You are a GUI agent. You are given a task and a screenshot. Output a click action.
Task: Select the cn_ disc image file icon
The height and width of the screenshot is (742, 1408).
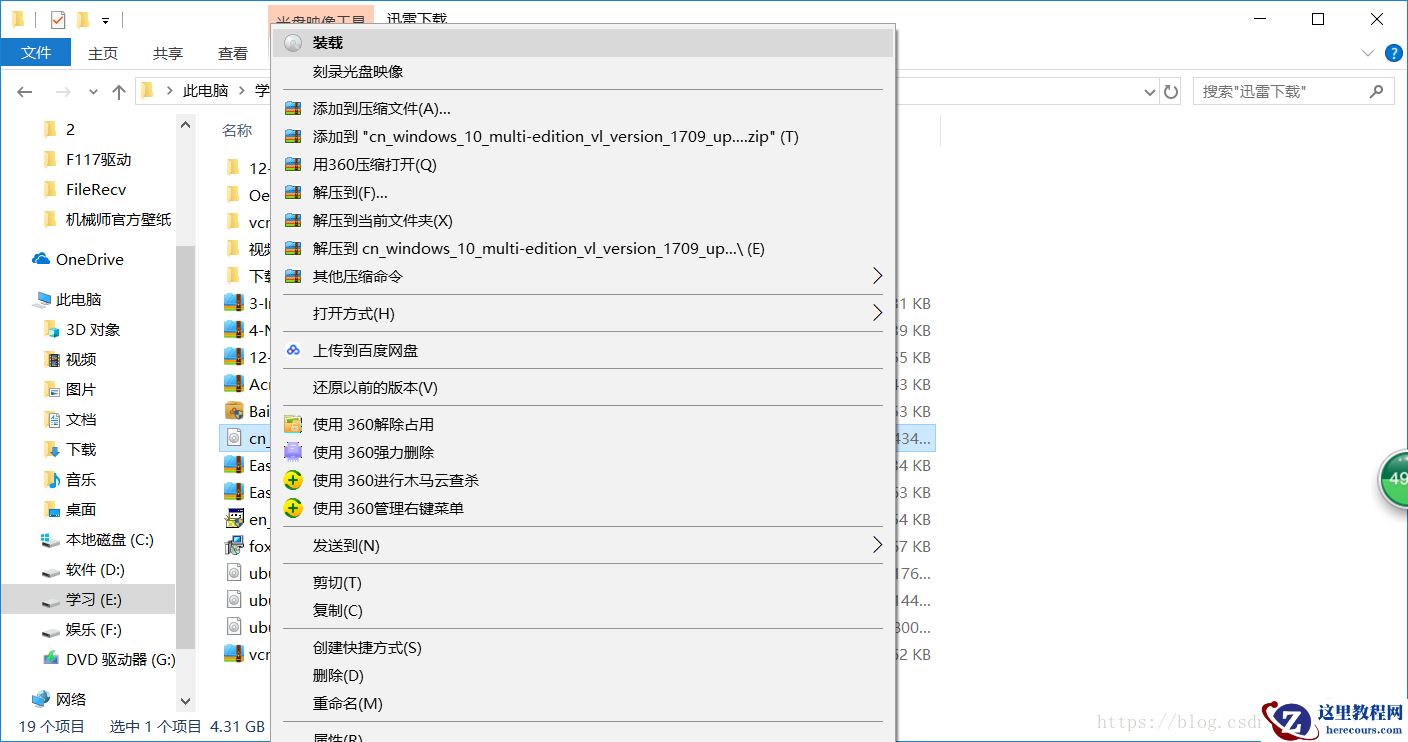click(x=233, y=438)
